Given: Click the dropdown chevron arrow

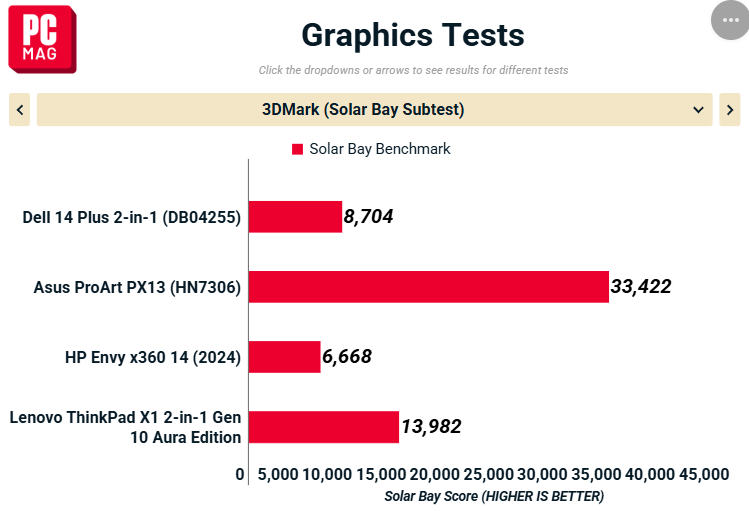Looking at the screenshot, I should (698, 110).
